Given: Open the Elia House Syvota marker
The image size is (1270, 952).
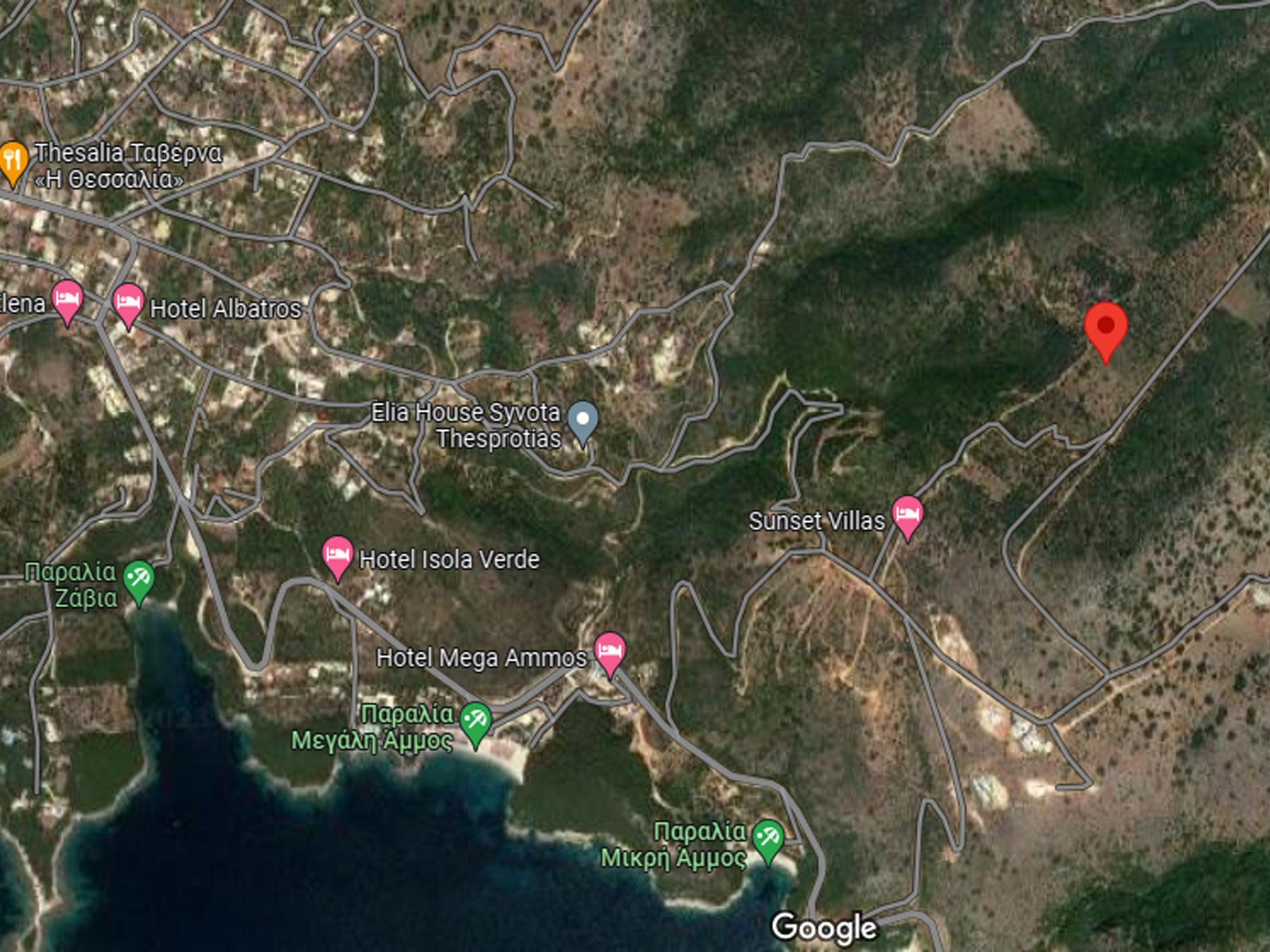Looking at the screenshot, I should [x=583, y=423].
